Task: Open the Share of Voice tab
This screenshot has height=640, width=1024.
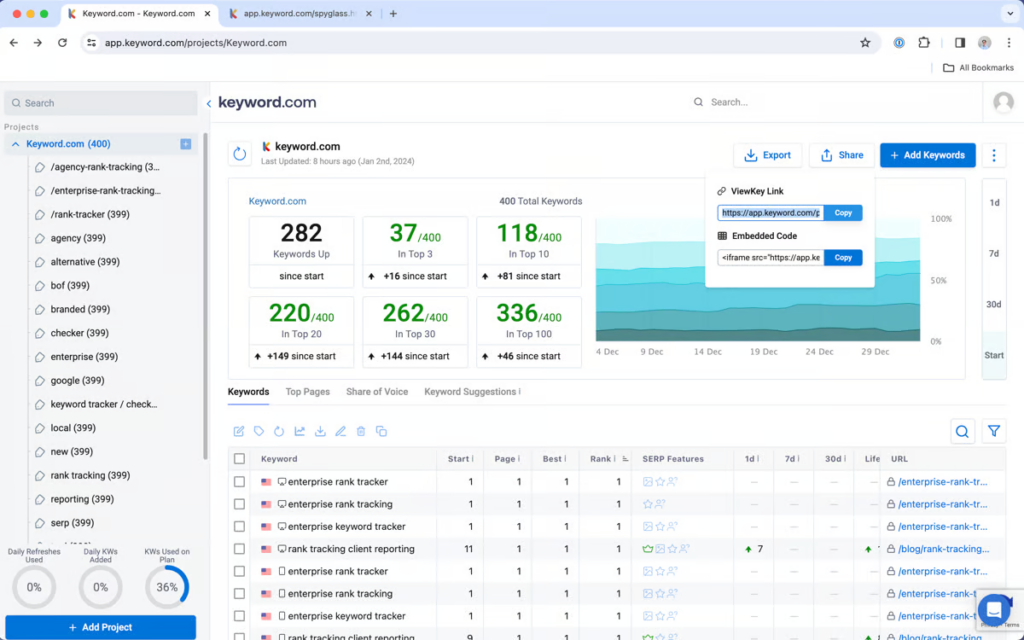Action: pyautogui.click(x=377, y=392)
